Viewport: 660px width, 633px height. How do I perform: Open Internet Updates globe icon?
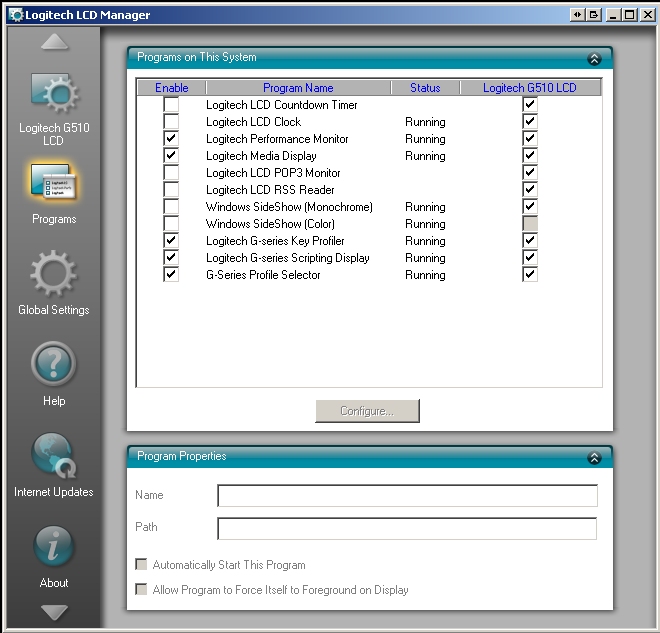[54, 456]
